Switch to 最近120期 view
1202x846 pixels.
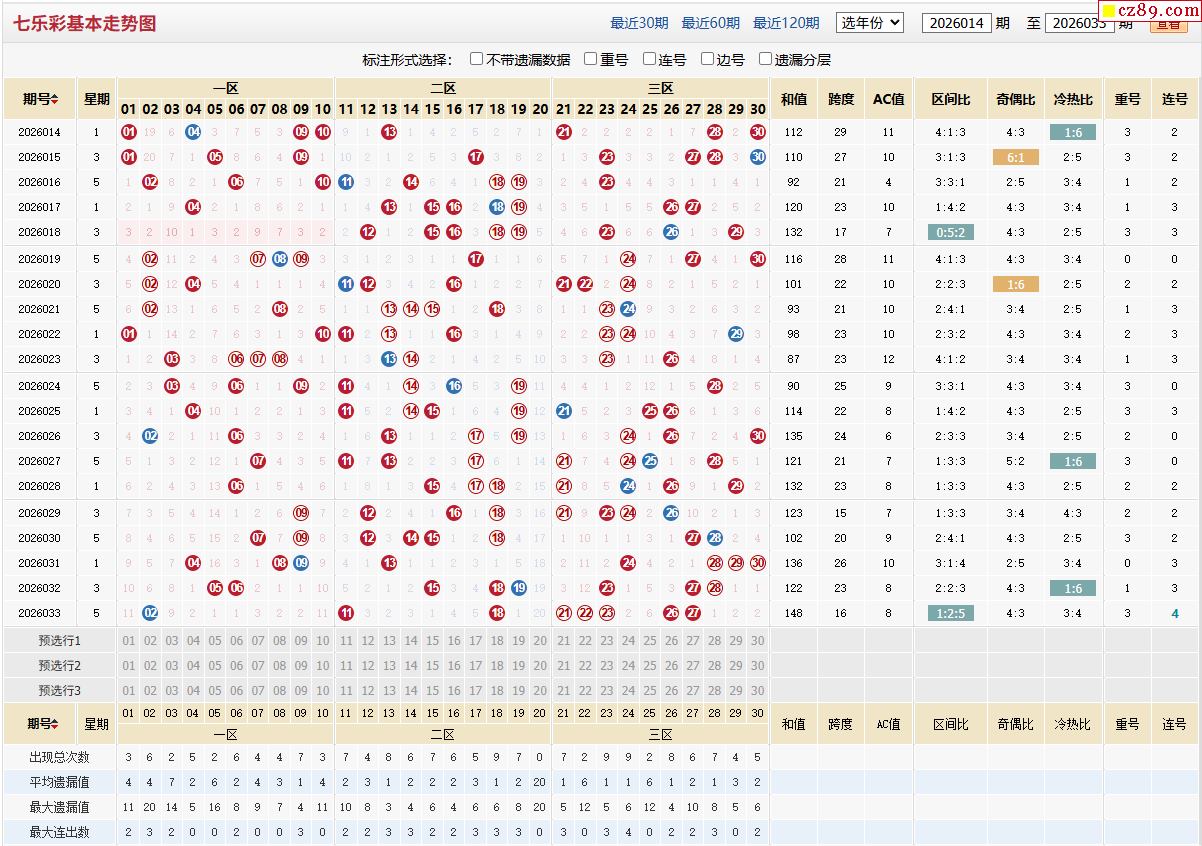pyautogui.click(x=785, y=23)
